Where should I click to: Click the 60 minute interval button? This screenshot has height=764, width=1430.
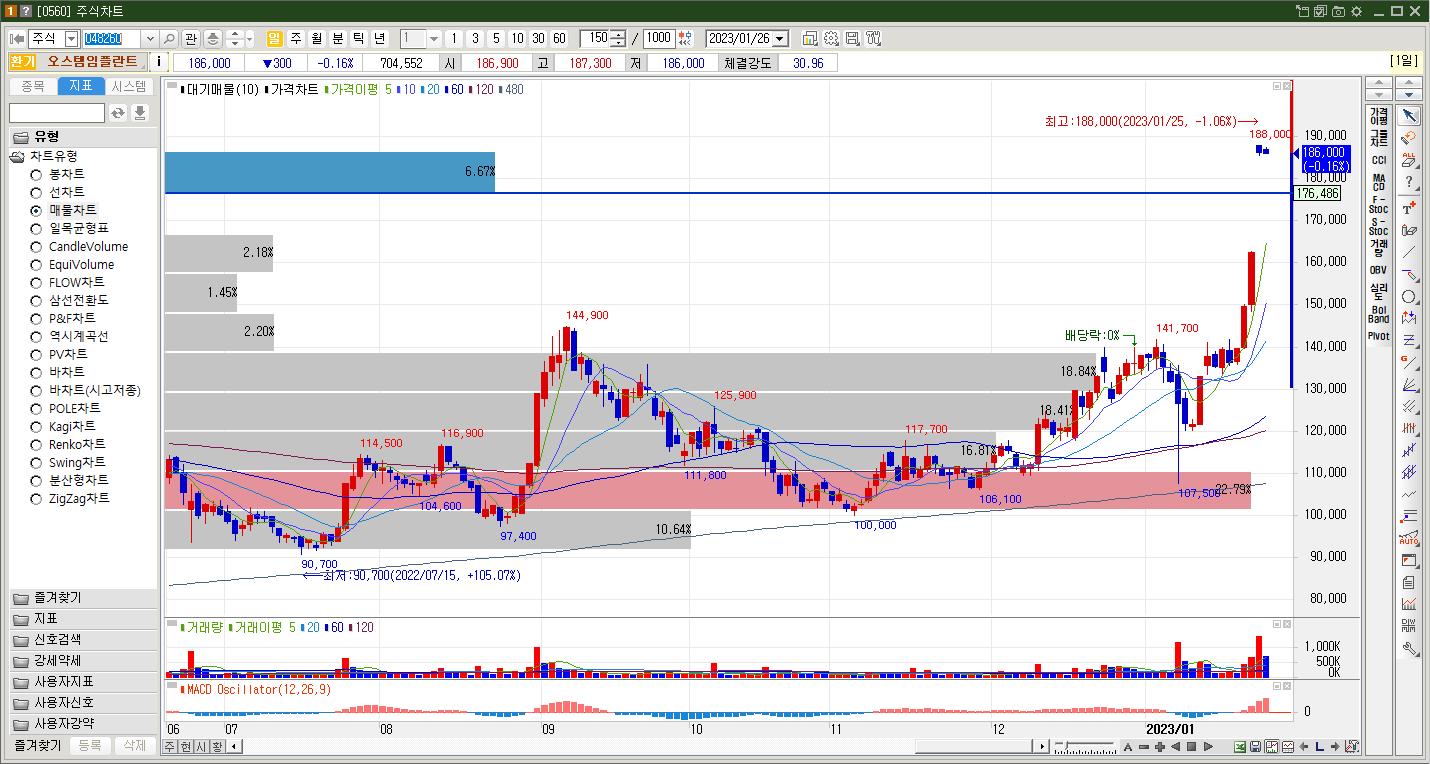pos(559,38)
